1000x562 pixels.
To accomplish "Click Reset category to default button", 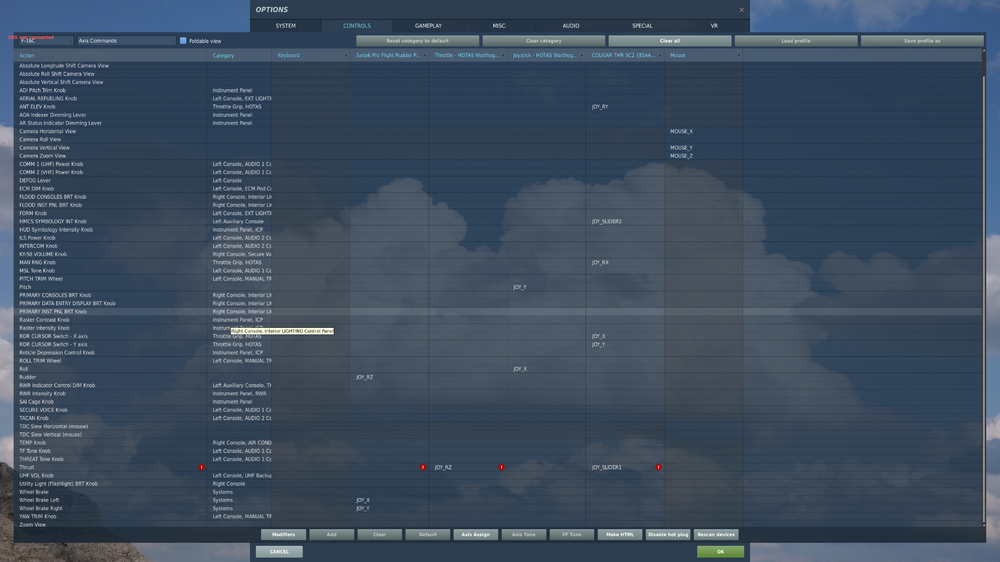I will click(417, 41).
